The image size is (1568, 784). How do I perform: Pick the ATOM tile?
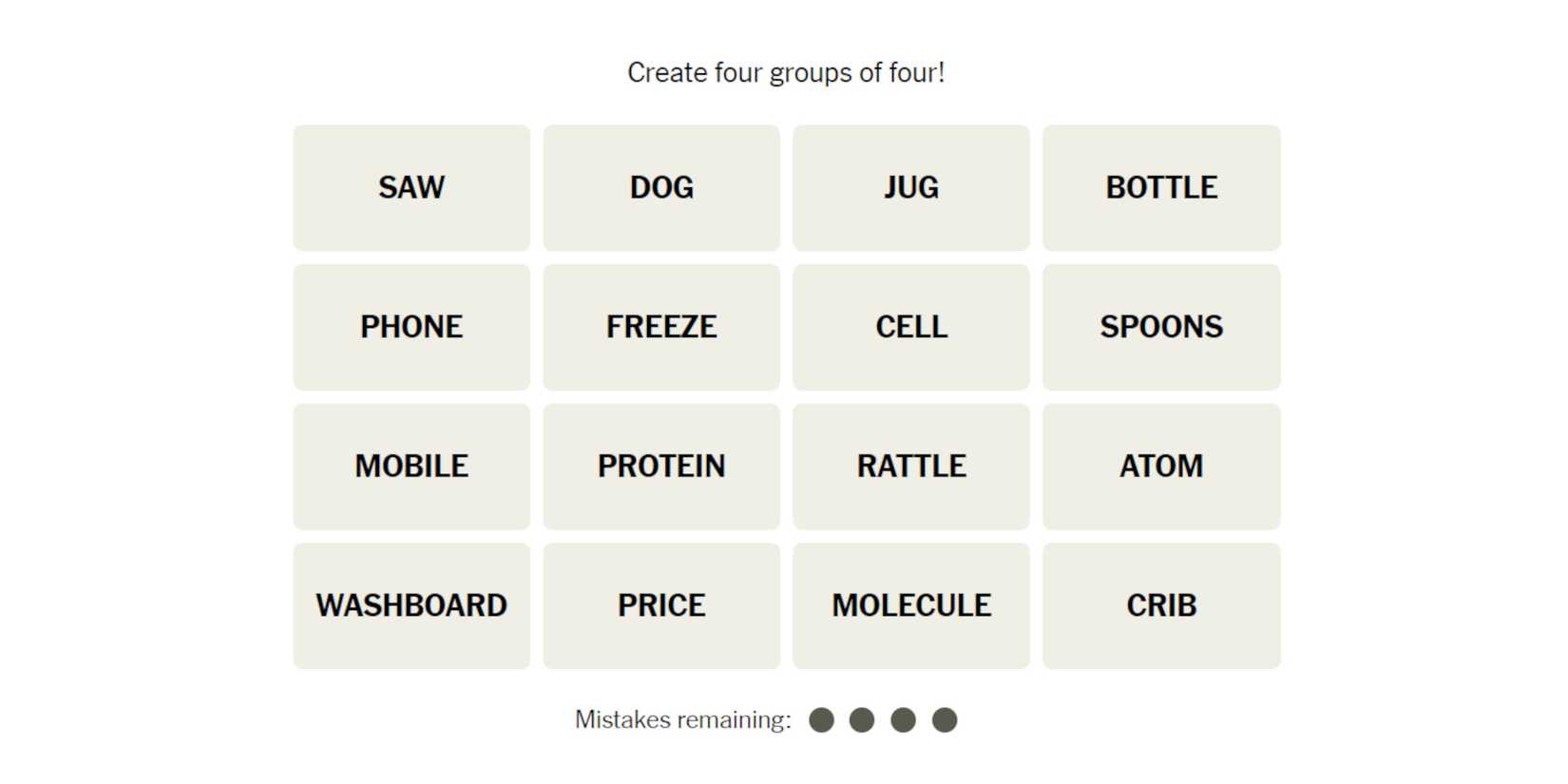point(1161,467)
